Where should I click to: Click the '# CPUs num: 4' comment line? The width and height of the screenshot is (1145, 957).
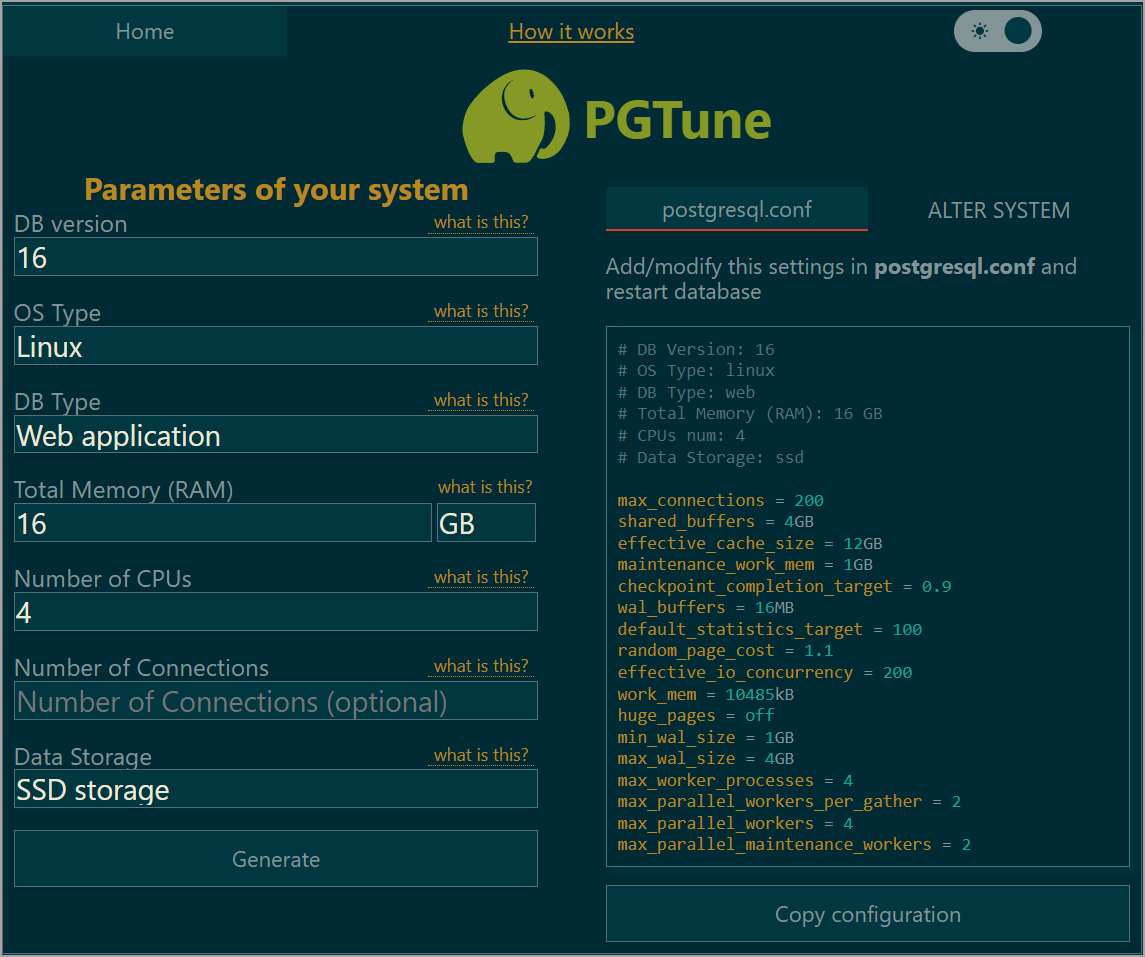(681, 436)
